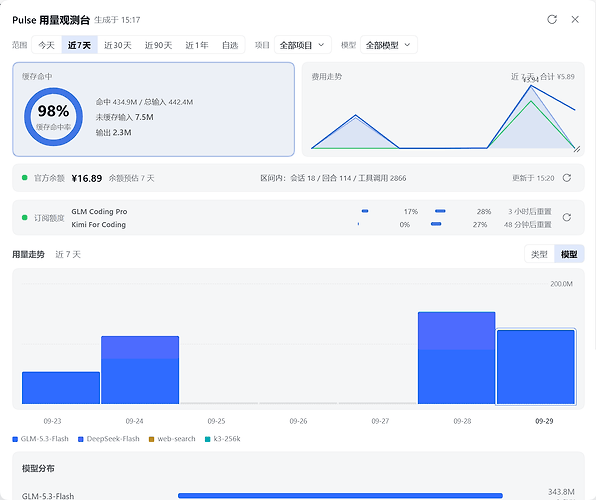The image size is (596, 500).
Task: Click the 09-28 usage bar
Action: coord(457,358)
